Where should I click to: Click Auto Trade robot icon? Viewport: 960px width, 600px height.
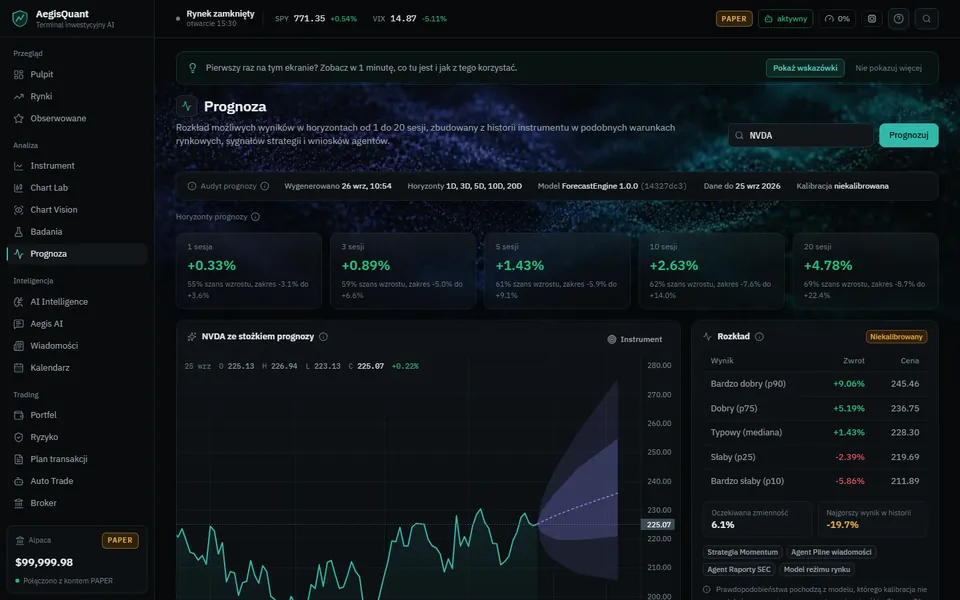[18, 481]
